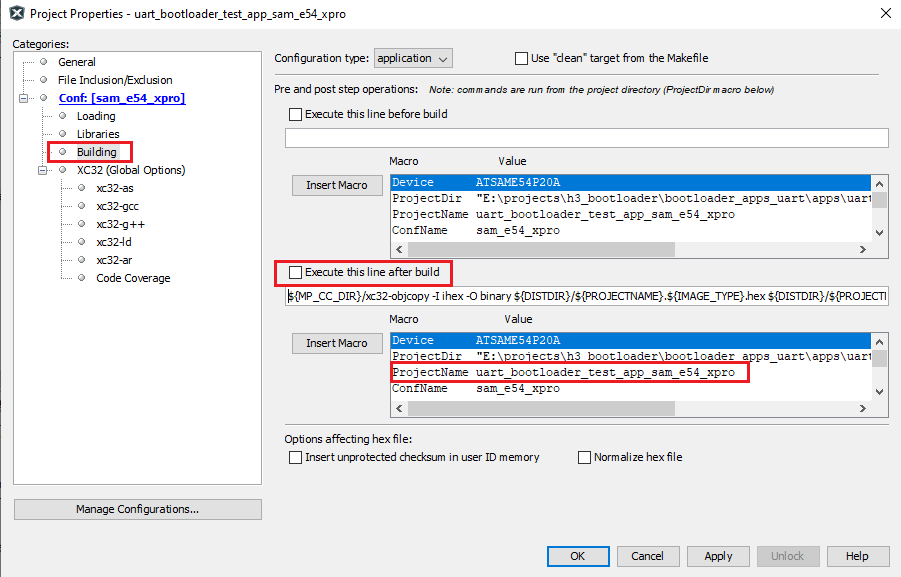Open the Configuration type dropdown
This screenshot has width=901, height=577.
(413, 58)
